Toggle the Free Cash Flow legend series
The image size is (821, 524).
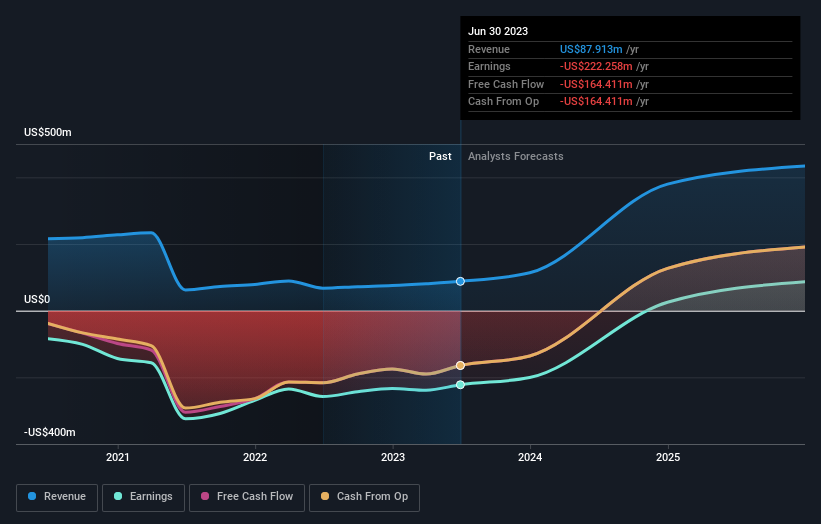pyautogui.click(x=247, y=497)
